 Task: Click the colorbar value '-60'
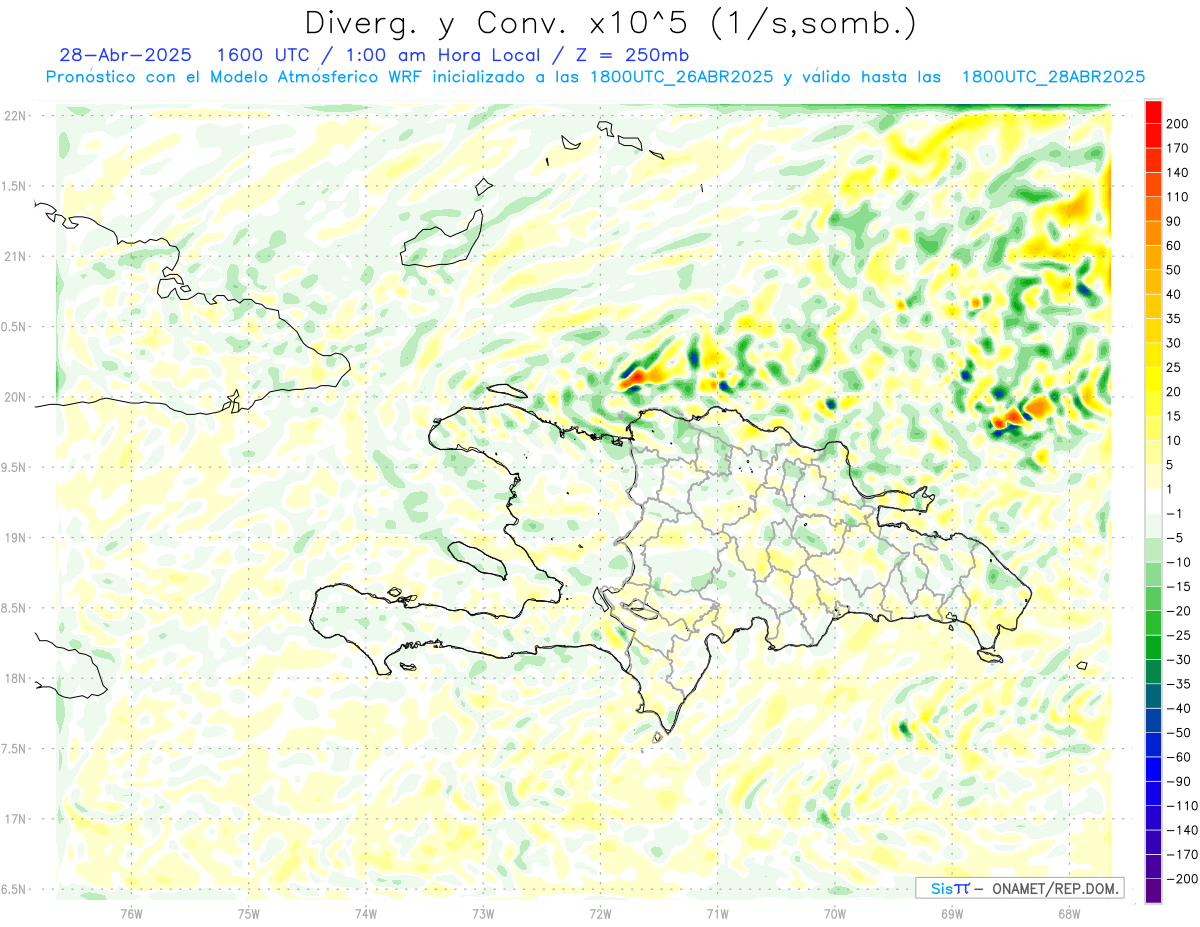(x=1179, y=758)
